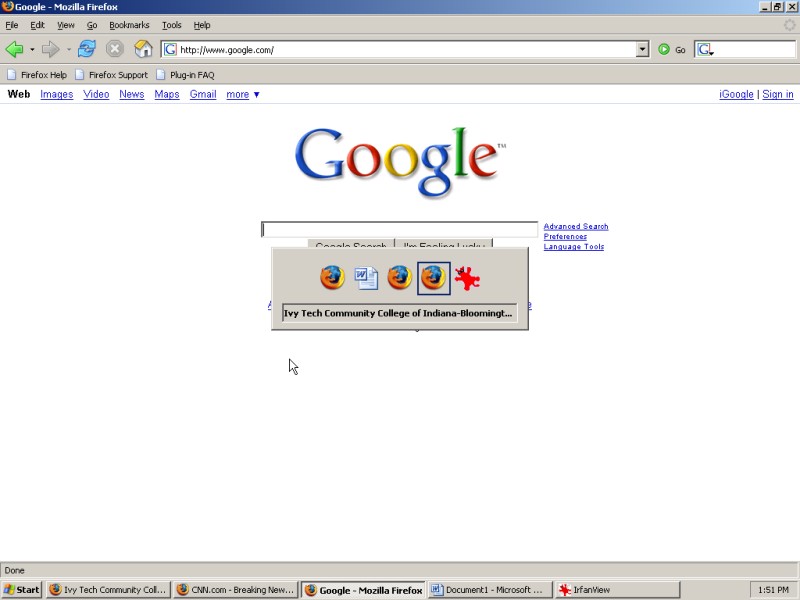The width and height of the screenshot is (800, 600).
Task: Open the Tools menu
Action: pyautogui.click(x=171, y=25)
